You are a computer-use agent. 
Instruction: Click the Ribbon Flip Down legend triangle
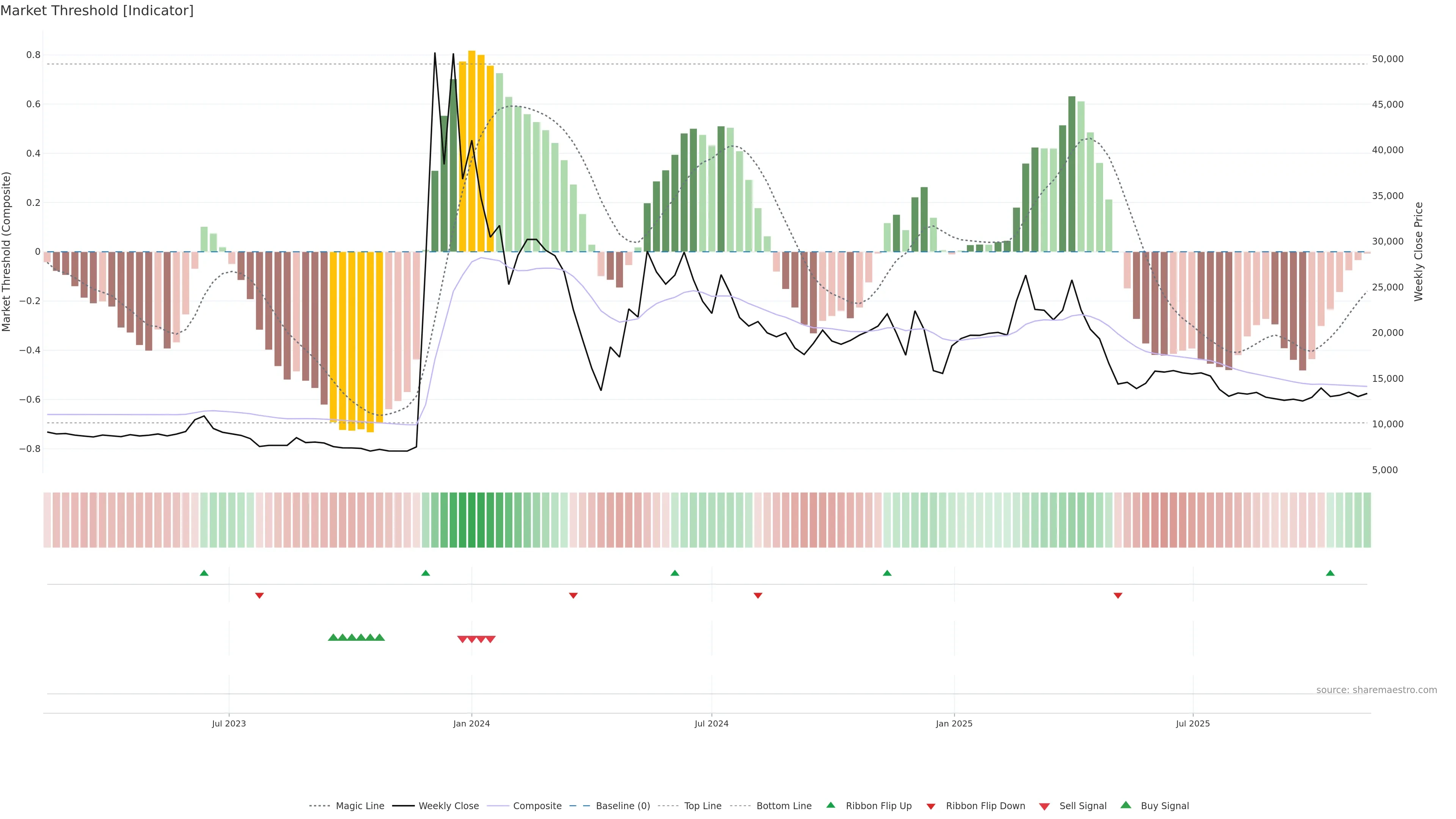click(931, 806)
